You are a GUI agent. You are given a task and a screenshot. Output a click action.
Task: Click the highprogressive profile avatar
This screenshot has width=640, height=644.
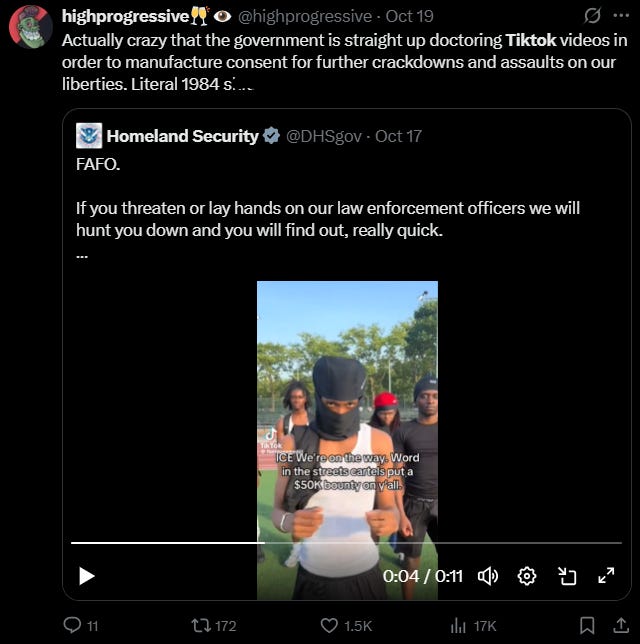pos(31,27)
